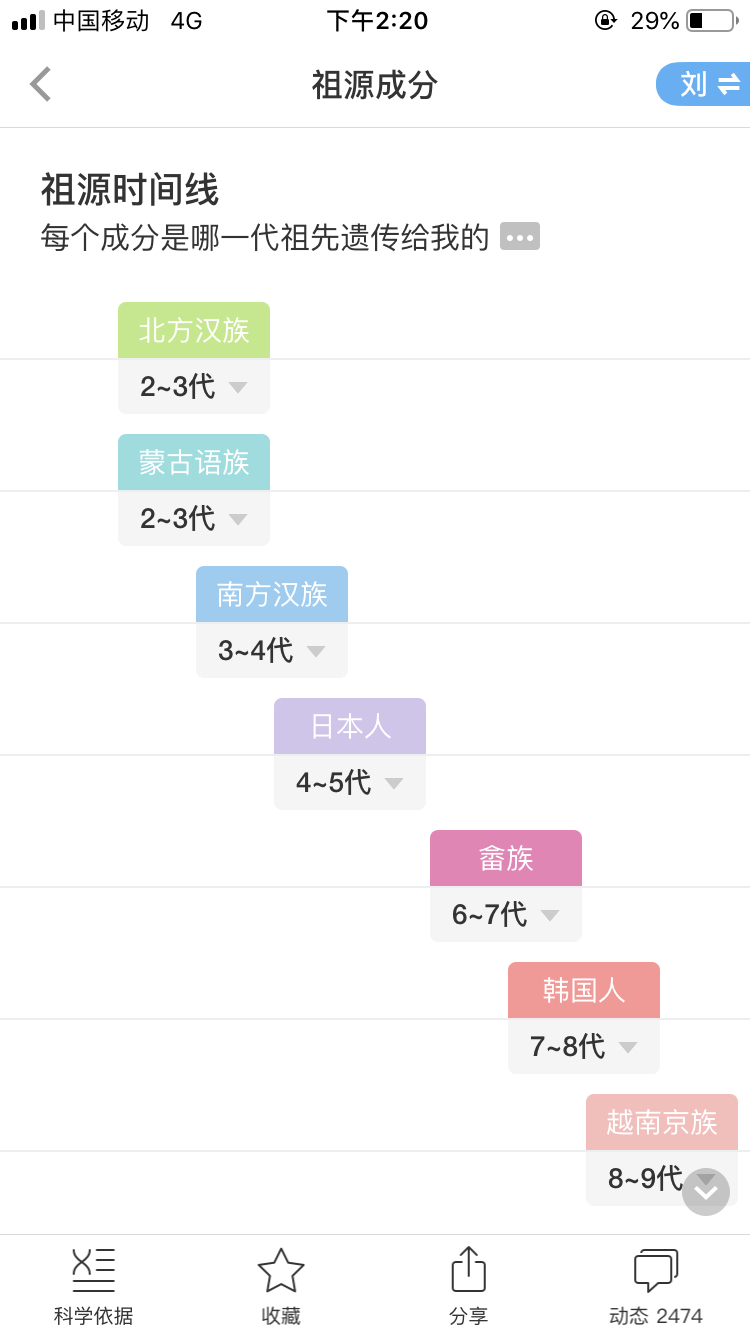750x1334 pixels.
Task: Tap the back arrow icon
Action: tap(40, 84)
